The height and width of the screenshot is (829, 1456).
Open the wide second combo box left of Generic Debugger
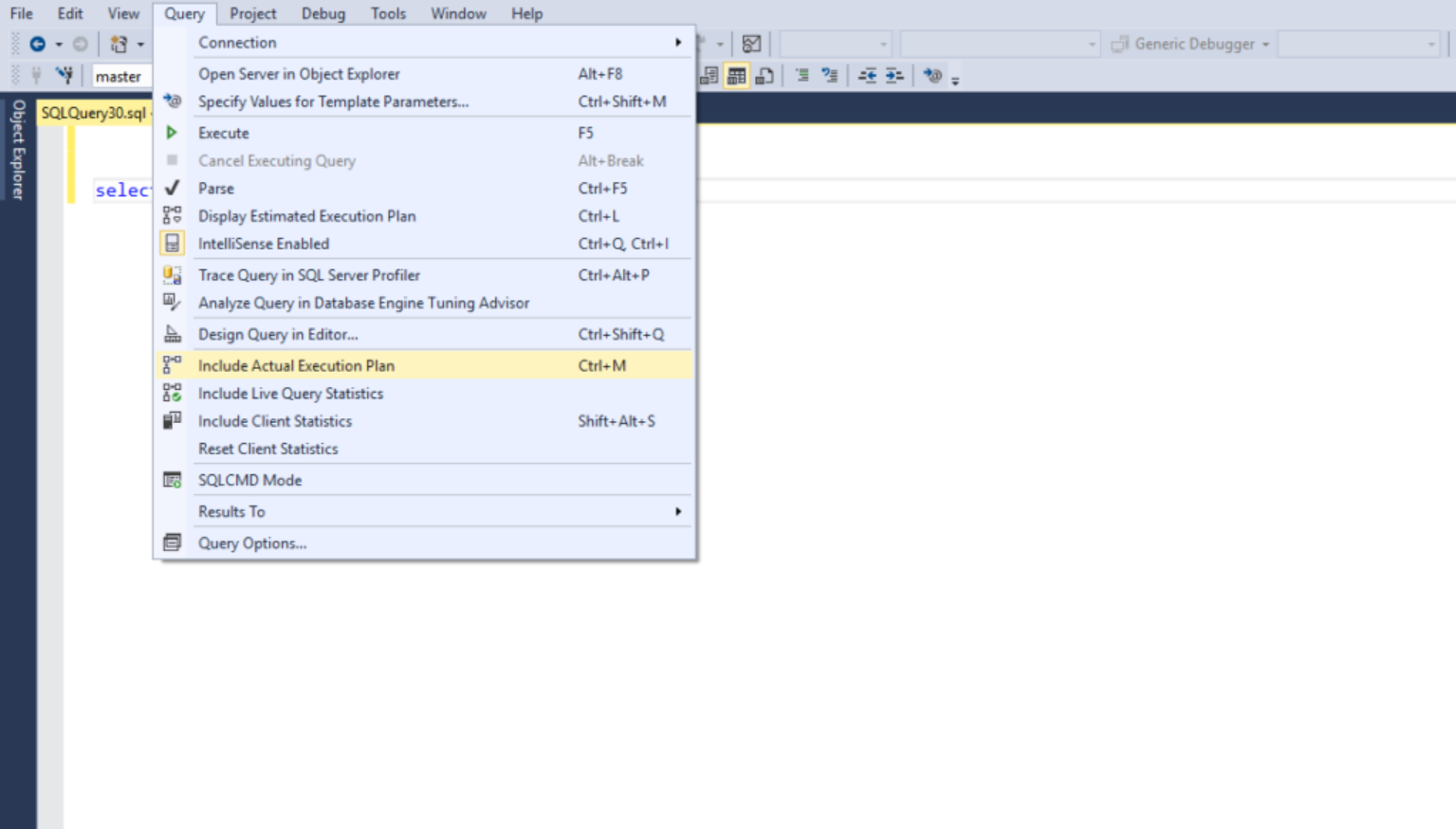[1000, 44]
